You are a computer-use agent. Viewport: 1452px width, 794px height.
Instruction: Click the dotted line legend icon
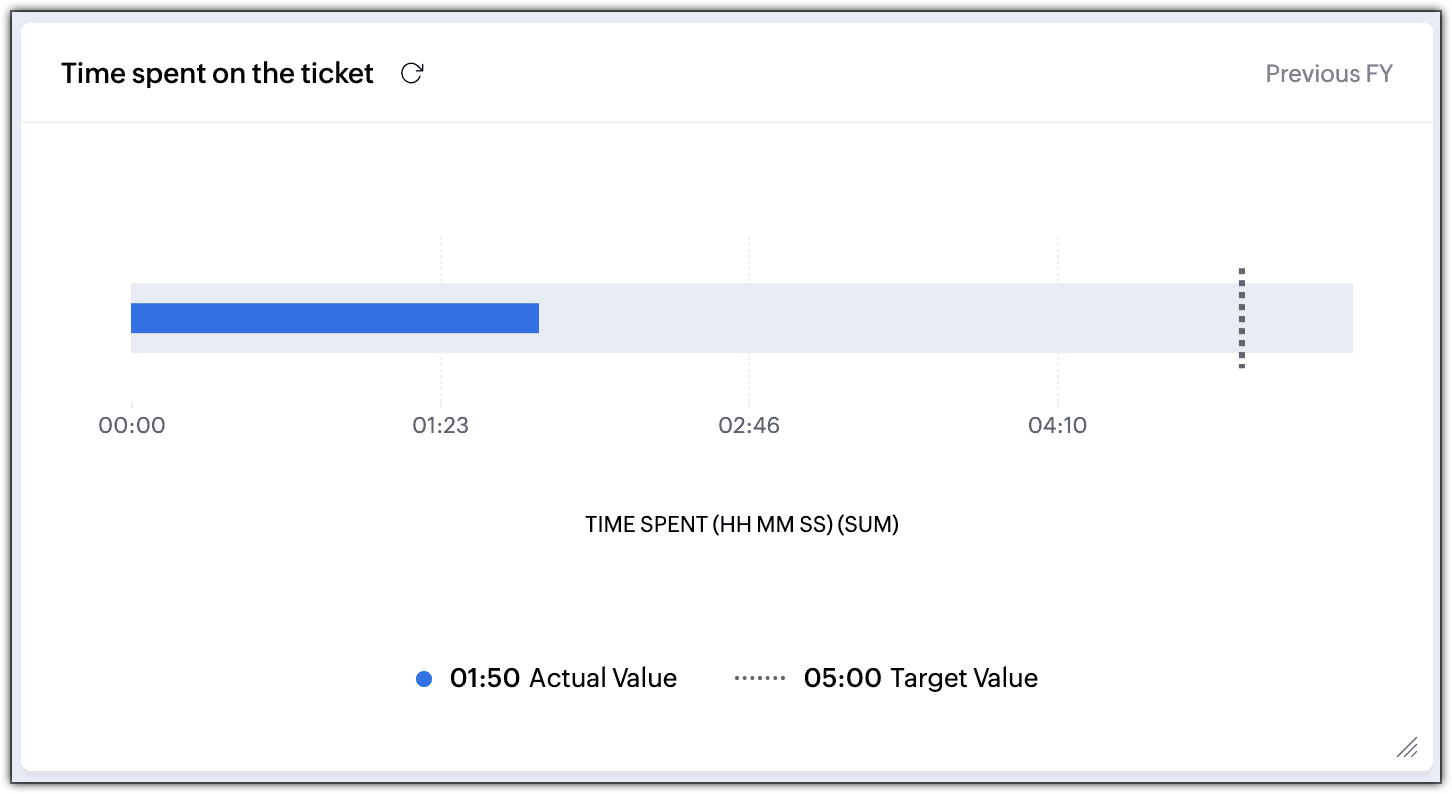[x=762, y=679]
